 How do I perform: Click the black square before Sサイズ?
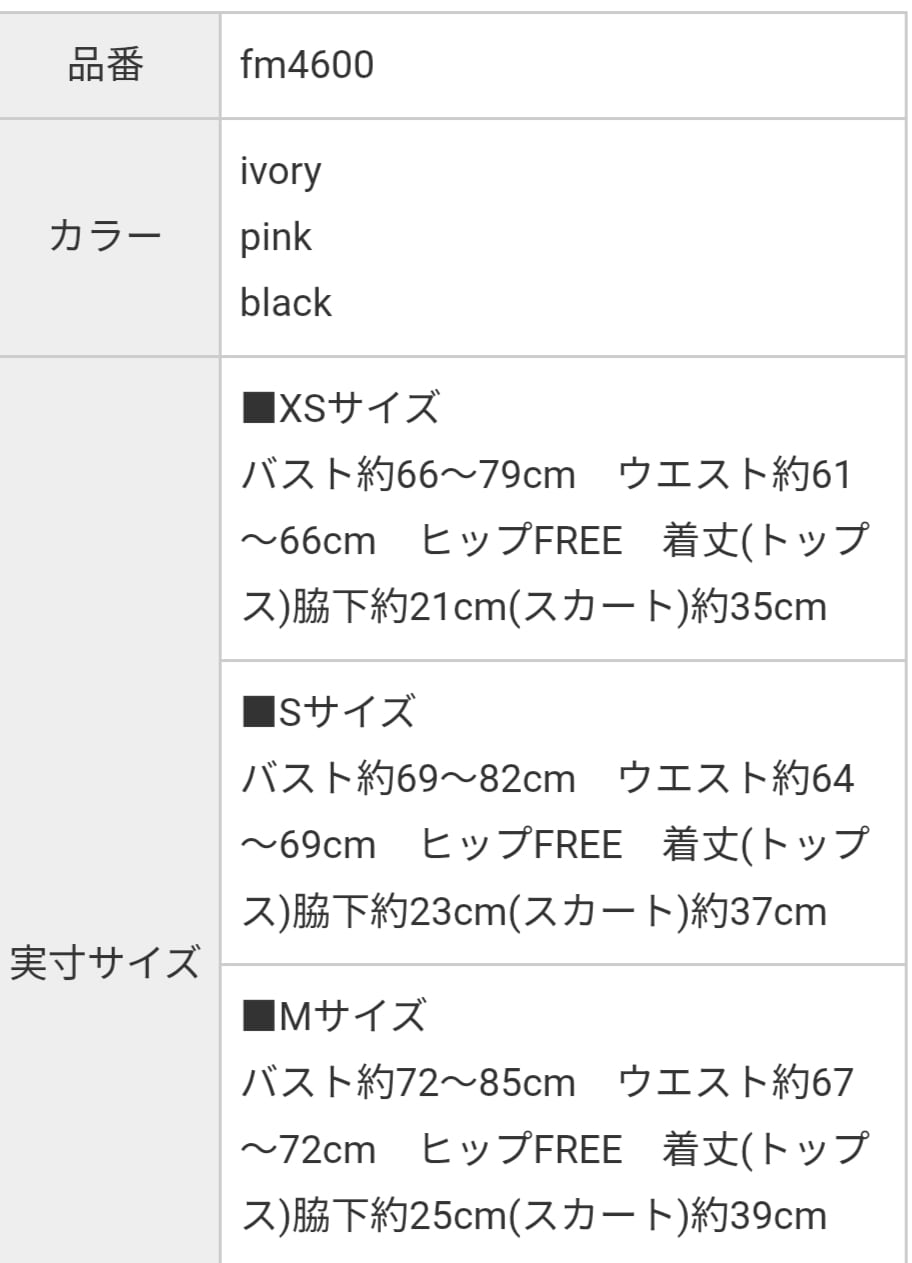258,712
